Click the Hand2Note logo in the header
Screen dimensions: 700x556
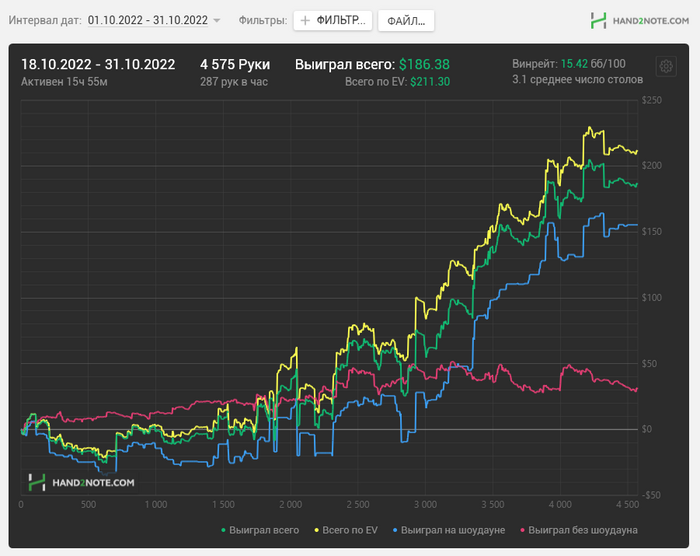tap(639, 21)
